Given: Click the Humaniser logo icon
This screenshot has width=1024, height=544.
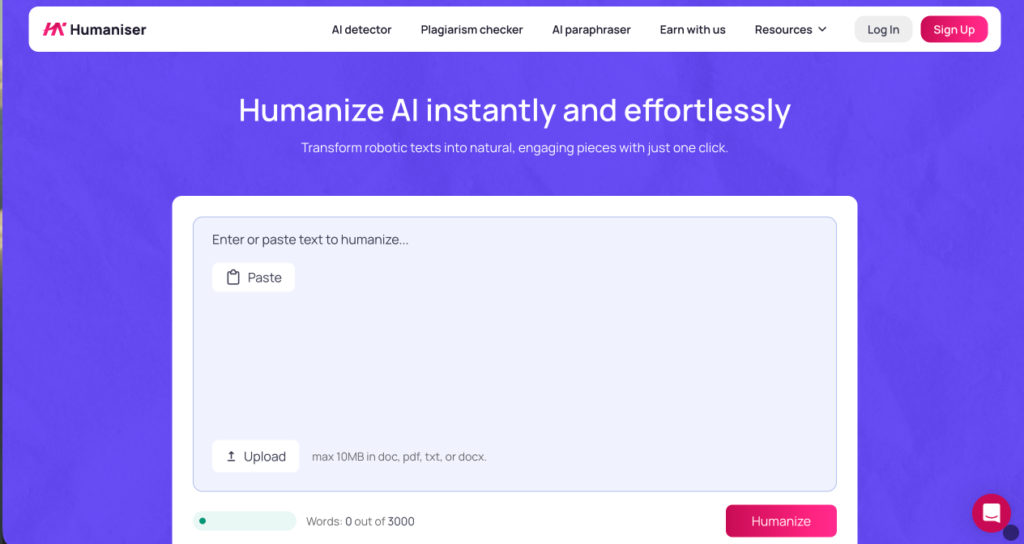Looking at the screenshot, I should coord(54,29).
